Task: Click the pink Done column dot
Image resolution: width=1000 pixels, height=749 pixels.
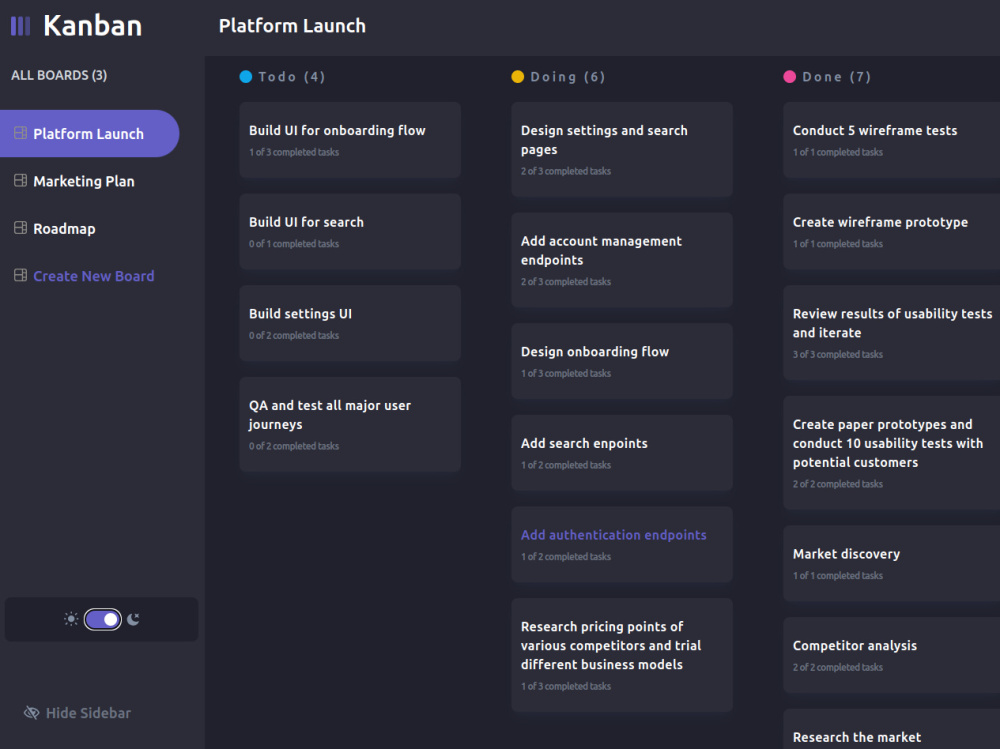Action: (x=790, y=77)
